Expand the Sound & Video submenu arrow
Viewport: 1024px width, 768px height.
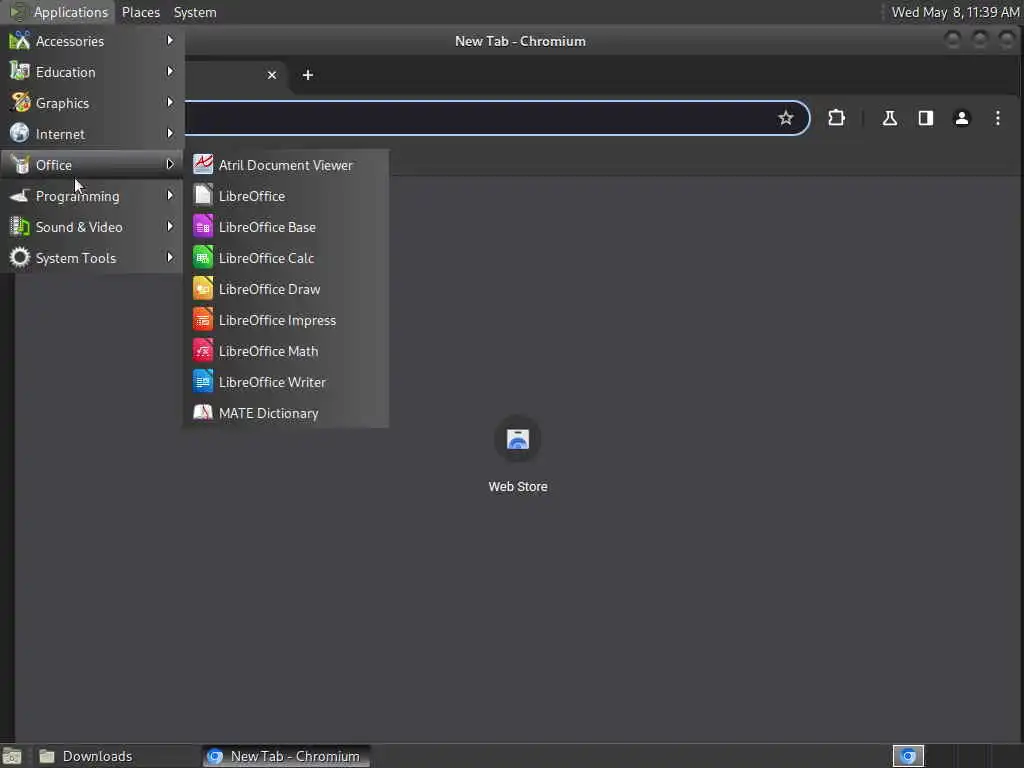click(170, 227)
